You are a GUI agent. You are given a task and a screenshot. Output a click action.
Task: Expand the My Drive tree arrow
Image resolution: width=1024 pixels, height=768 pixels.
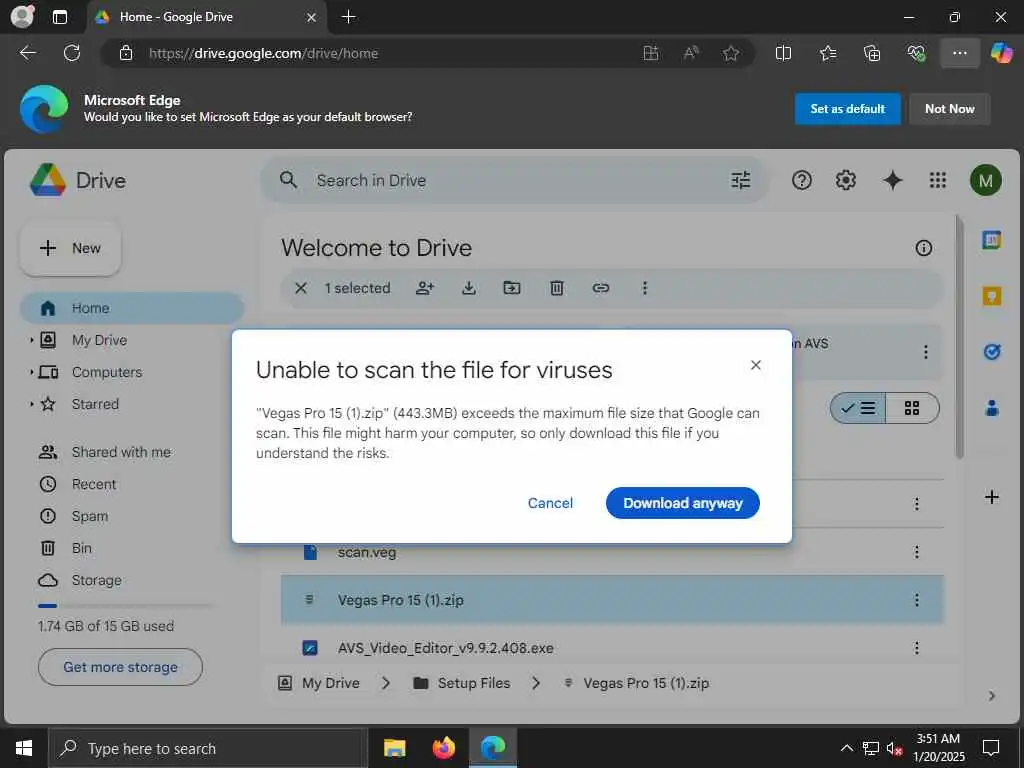[x=31, y=340]
